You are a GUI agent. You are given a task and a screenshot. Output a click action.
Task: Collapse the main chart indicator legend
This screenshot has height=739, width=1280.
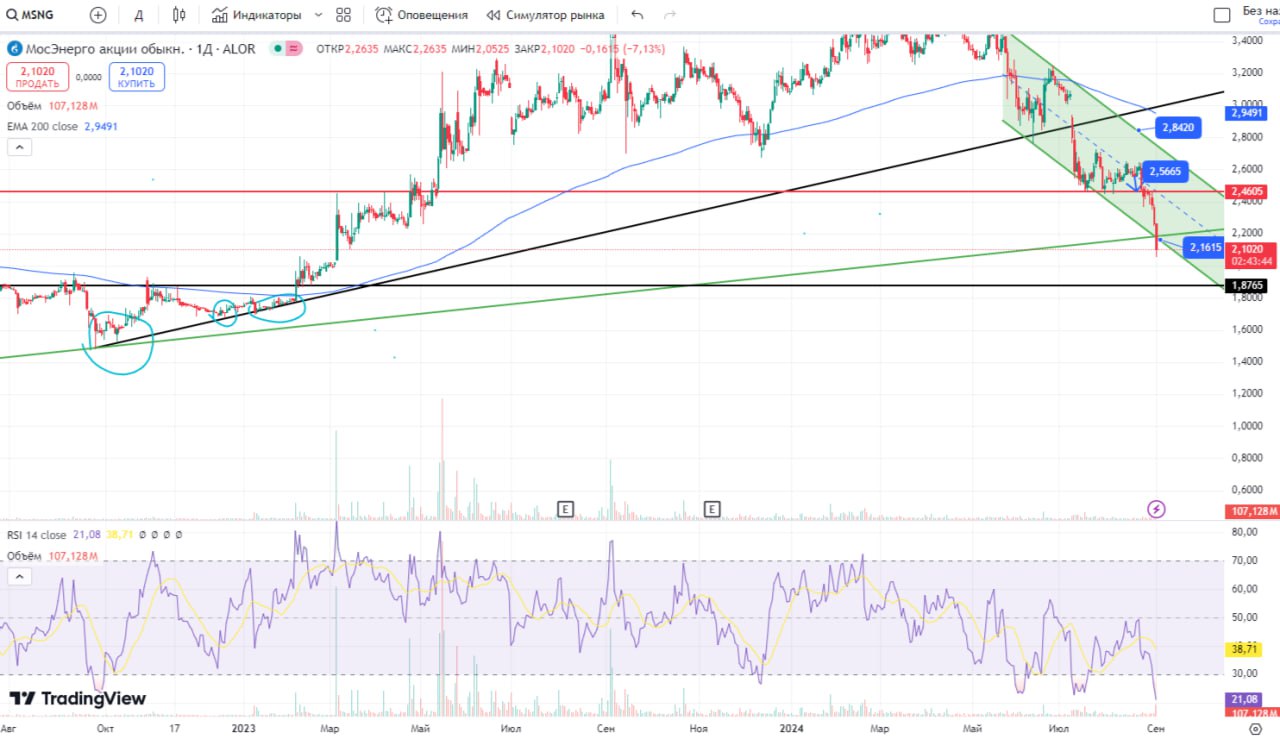(x=19, y=147)
